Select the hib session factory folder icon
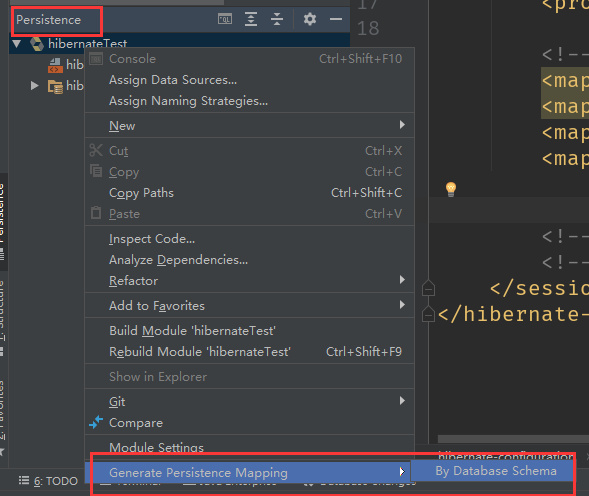 (x=55, y=86)
